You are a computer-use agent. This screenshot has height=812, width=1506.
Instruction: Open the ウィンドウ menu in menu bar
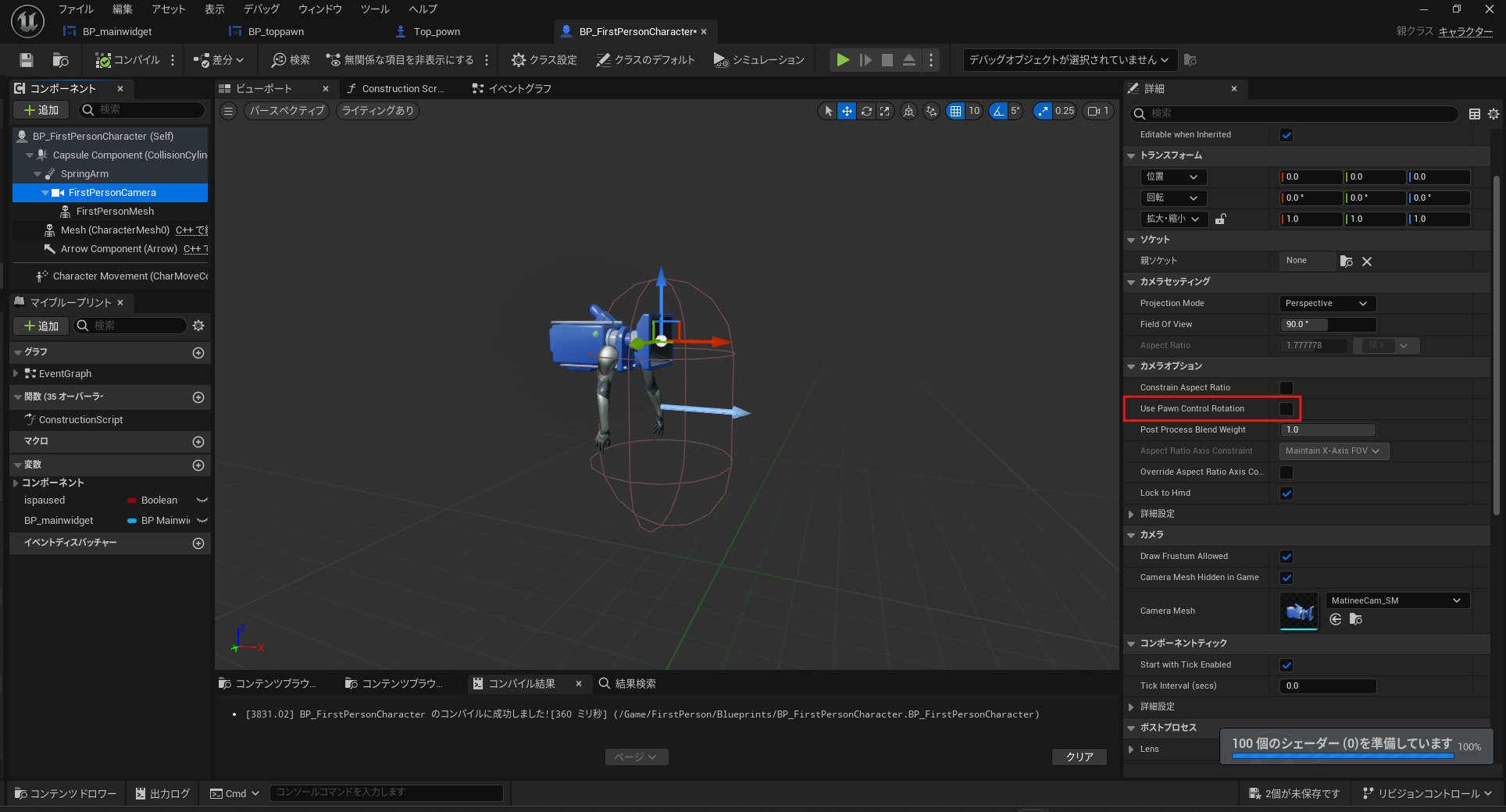click(319, 9)
